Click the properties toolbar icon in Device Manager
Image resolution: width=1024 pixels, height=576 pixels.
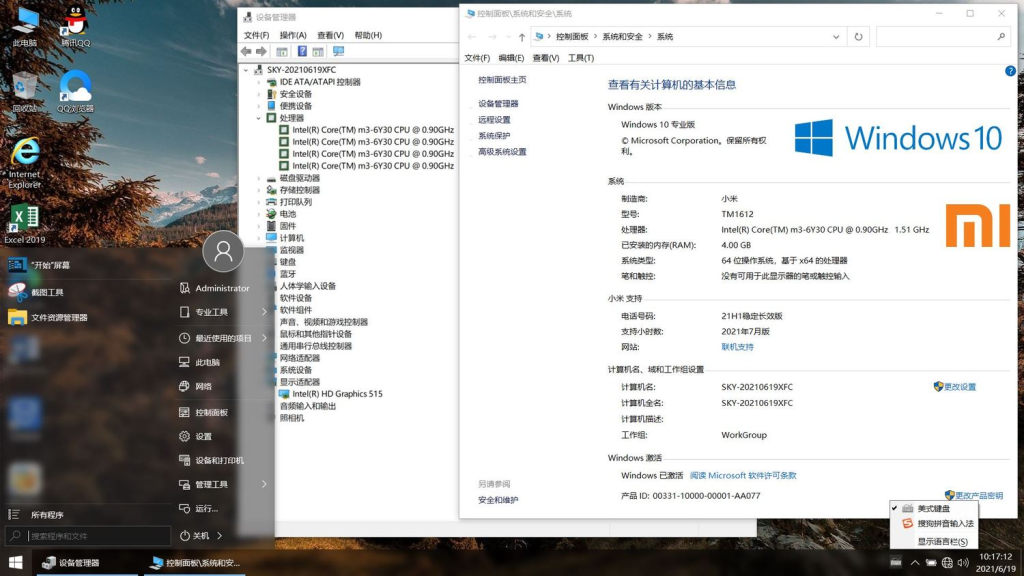point(318,52)
